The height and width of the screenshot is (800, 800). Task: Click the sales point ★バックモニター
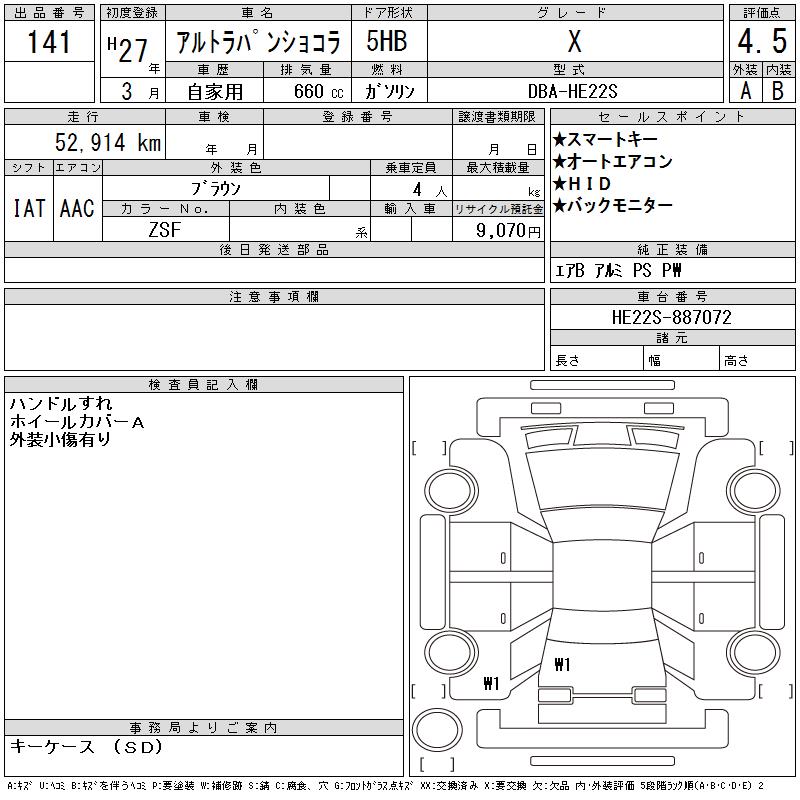pyautogui.click(x=612, y=205)
